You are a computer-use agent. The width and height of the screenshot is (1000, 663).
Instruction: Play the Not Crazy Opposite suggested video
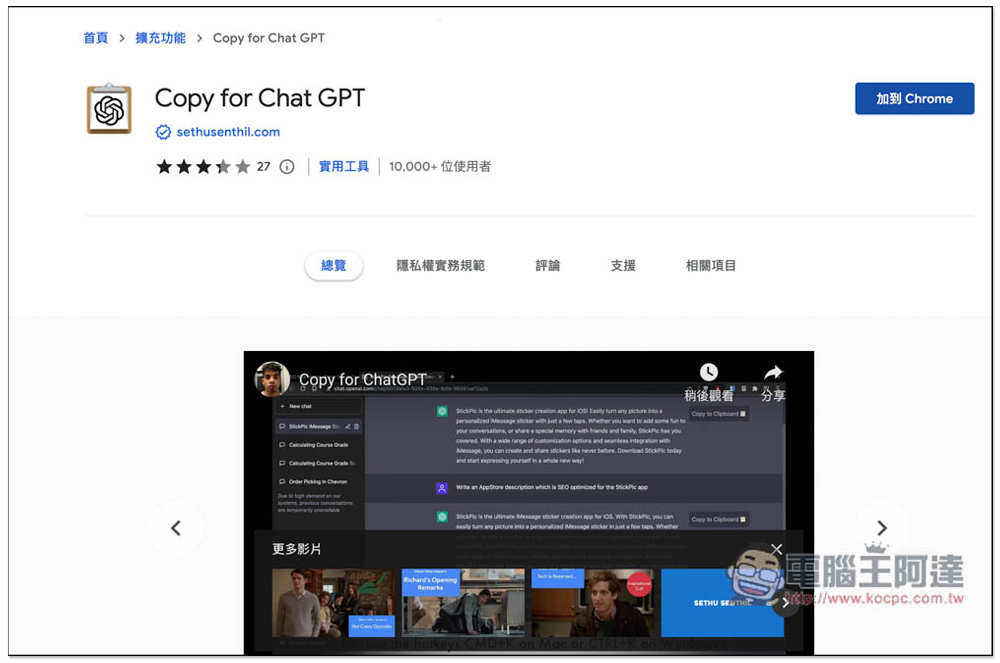click(333, 602)
